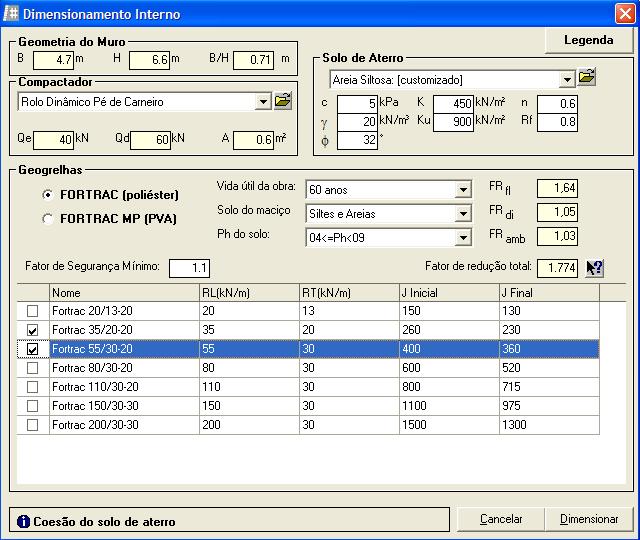Click J Final value 1300

pos(514,425)
